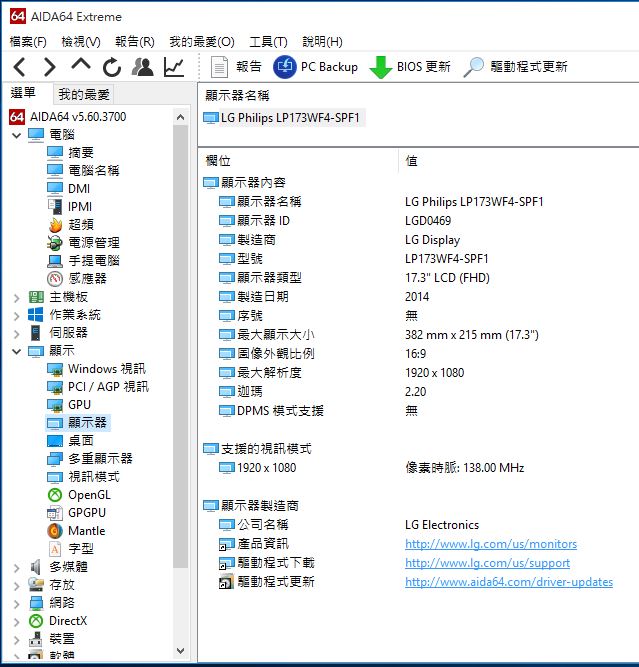Click the 存放 storage icon

click(x=36, y=585)
